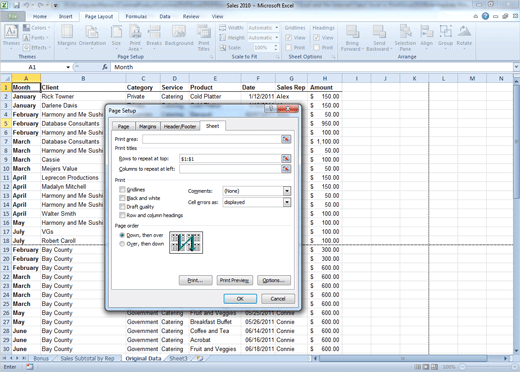
Task: Open the theme Colors menu
Action: click(x=37, y=28)
